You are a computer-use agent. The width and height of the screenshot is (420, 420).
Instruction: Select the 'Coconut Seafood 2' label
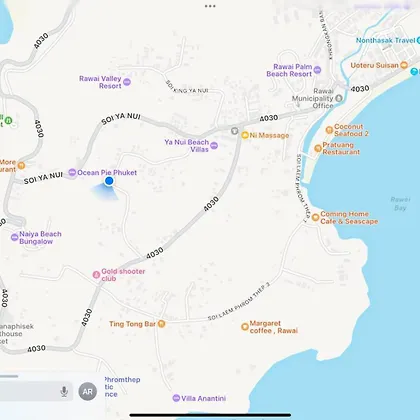point(351,130)
